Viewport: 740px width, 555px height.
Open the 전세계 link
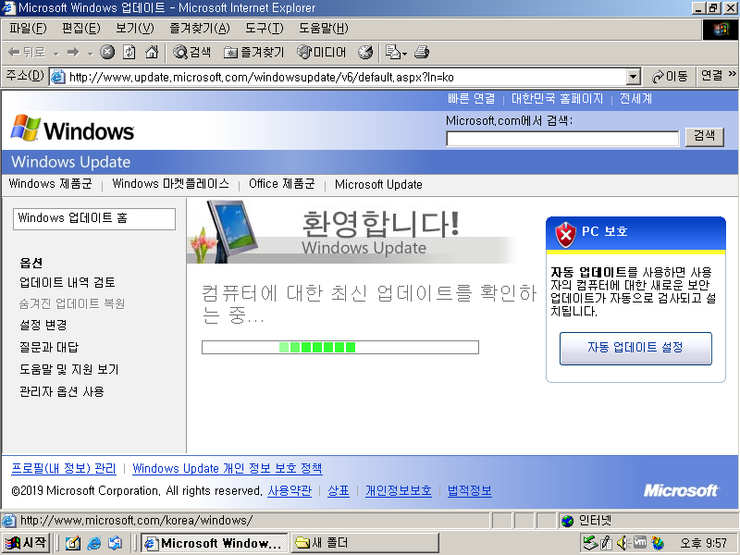635,99
